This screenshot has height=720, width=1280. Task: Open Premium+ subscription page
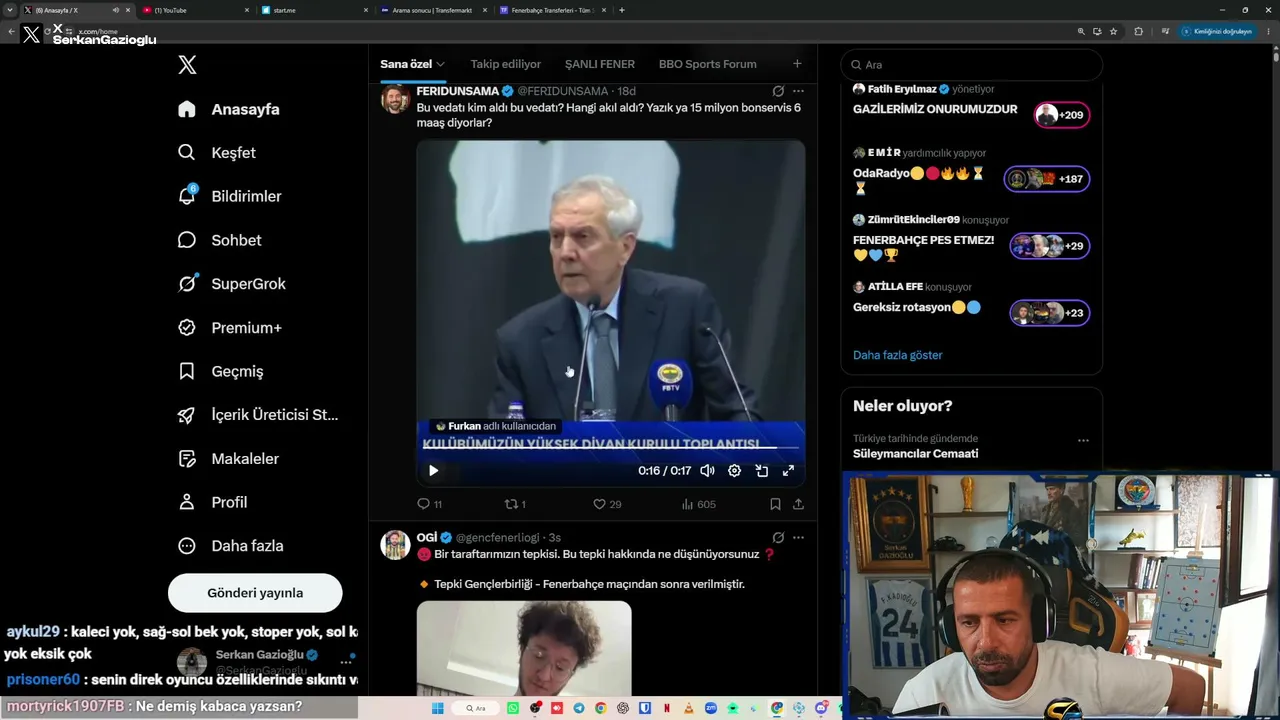point(229,327)
